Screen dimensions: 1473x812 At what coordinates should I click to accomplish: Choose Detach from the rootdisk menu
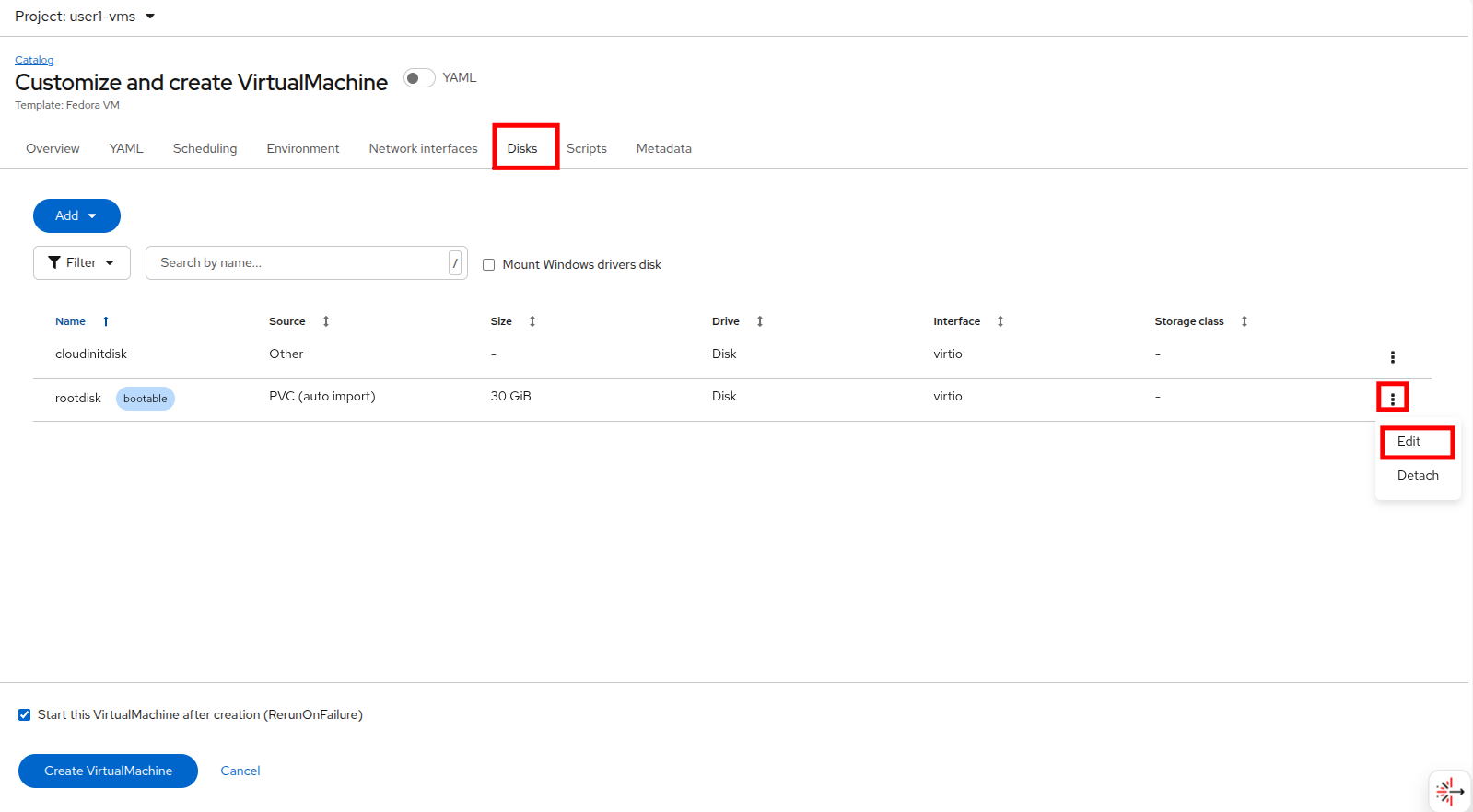click(x=1417, y=476)
